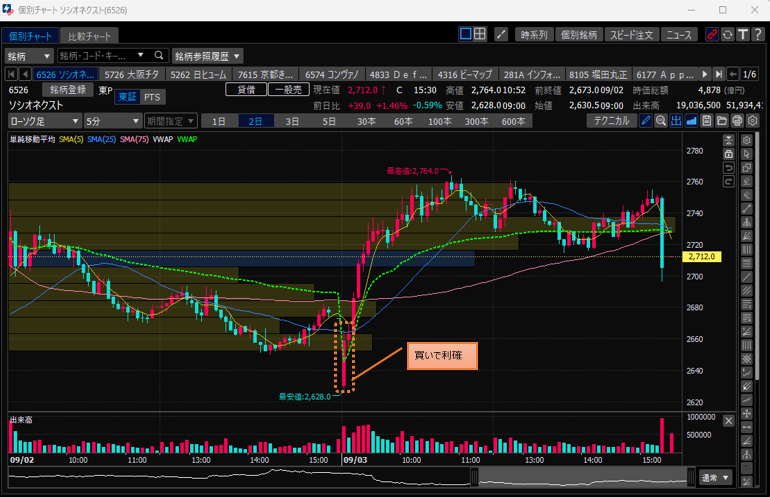Open the 5分 interval dropdown
Screen dimensions: 770x497
point(111,121)
